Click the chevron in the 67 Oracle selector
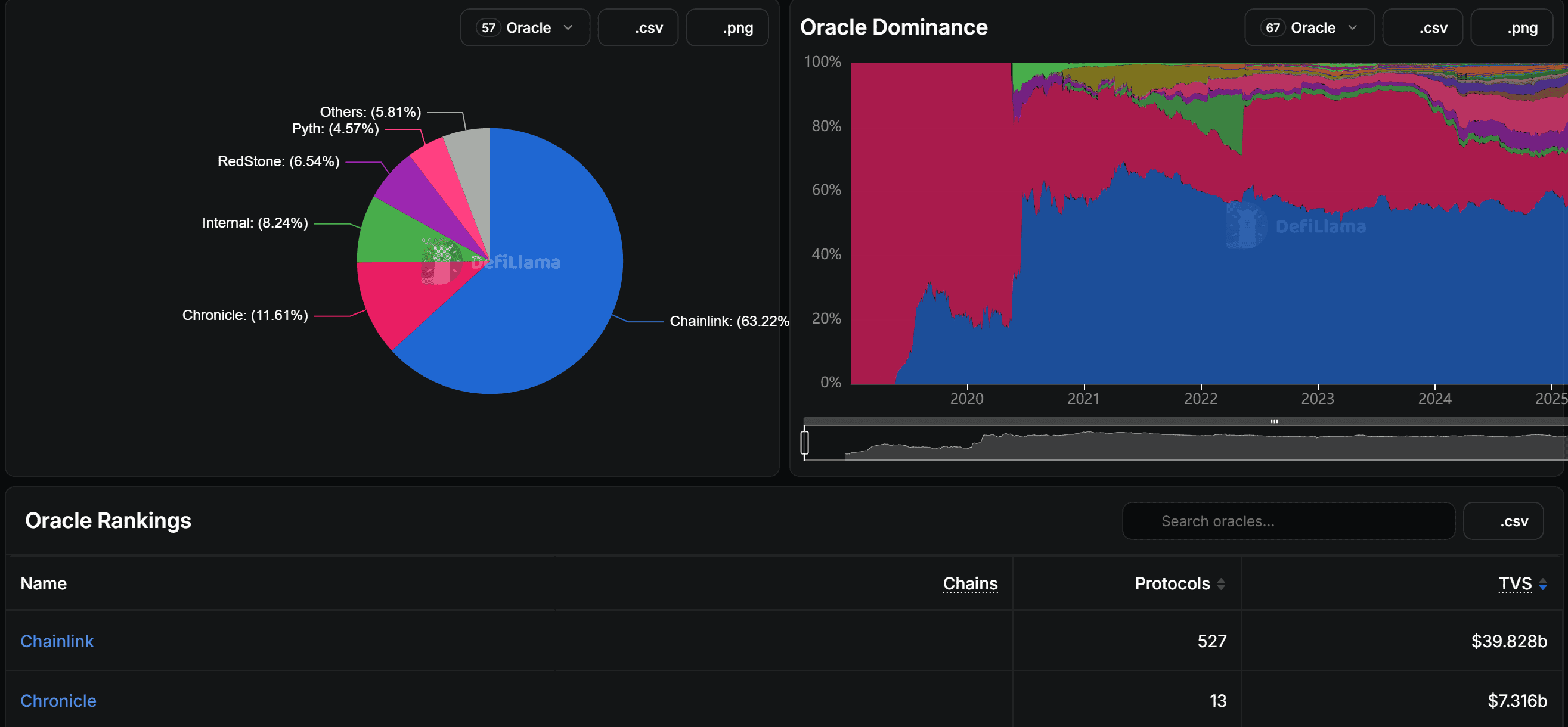Image resolution: width=1568 pixels, height=727 pixels. 1353,28
